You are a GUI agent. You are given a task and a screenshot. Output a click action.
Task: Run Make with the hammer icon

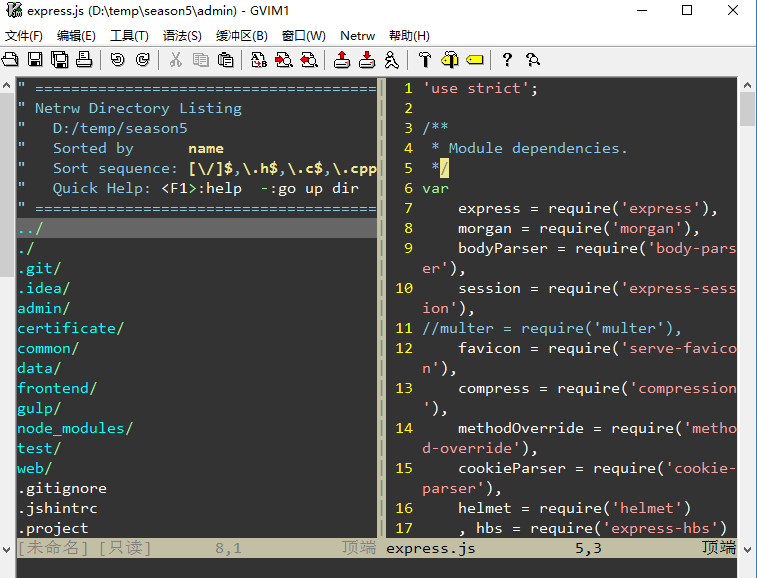pyautogui.click(x=425, y=59)
